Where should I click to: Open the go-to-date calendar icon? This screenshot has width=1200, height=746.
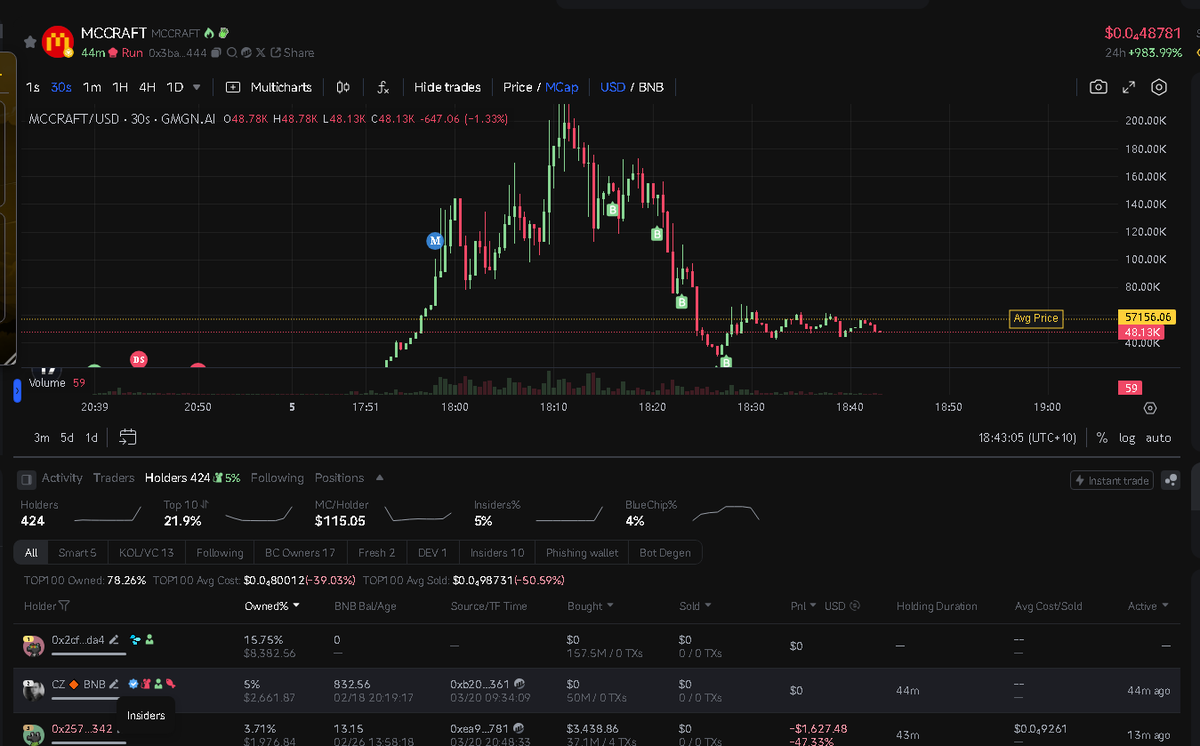(x=128, y=437)
